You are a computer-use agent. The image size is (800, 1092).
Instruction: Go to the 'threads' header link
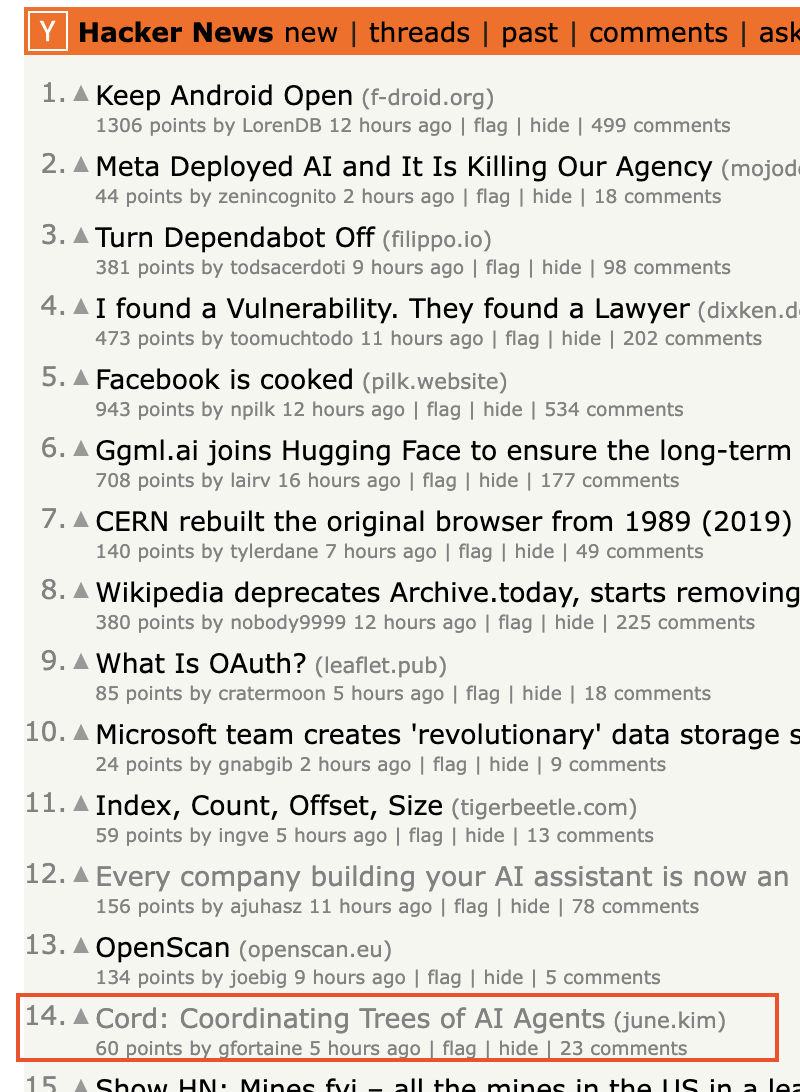point(419,33)
